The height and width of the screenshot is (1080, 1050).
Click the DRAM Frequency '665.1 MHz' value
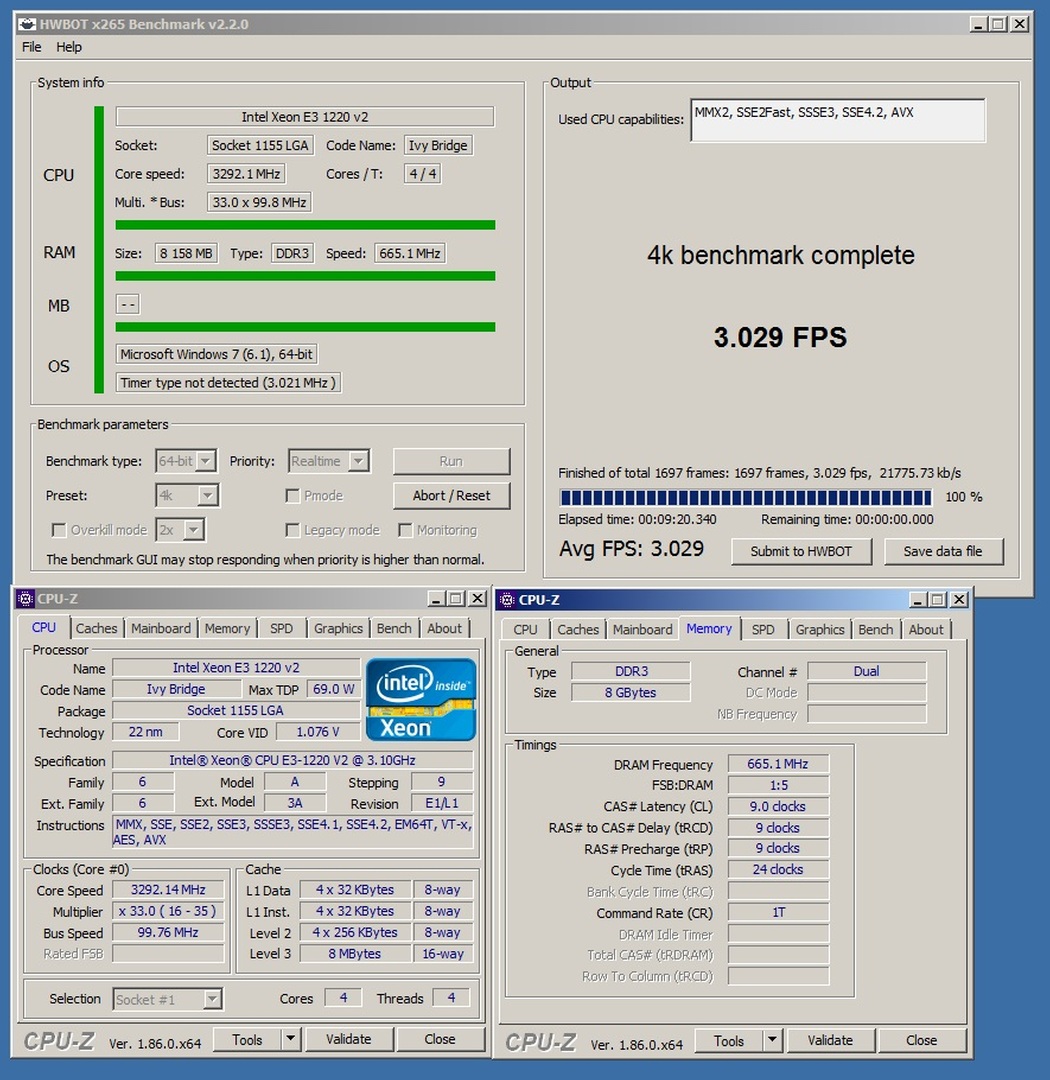pyautogui.click(x=778, y=764)
